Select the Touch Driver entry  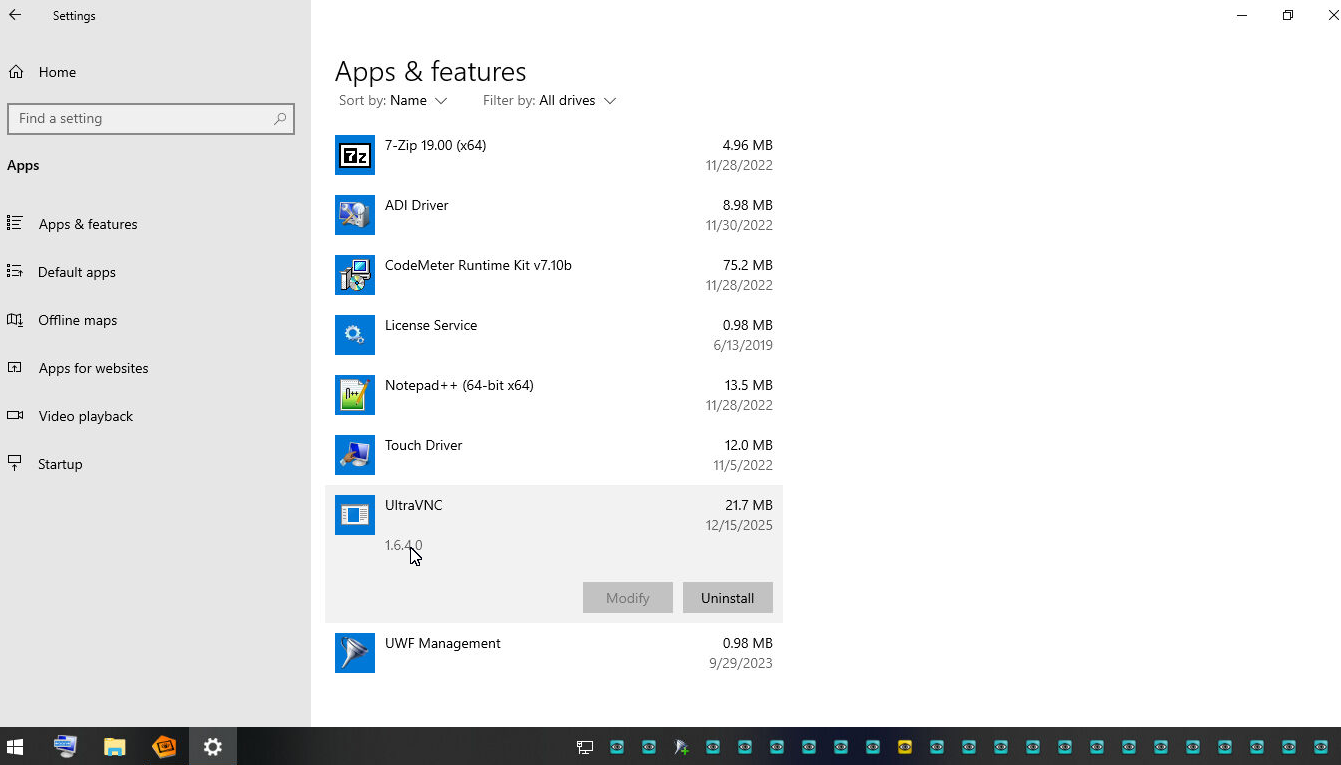coord(554,455)
